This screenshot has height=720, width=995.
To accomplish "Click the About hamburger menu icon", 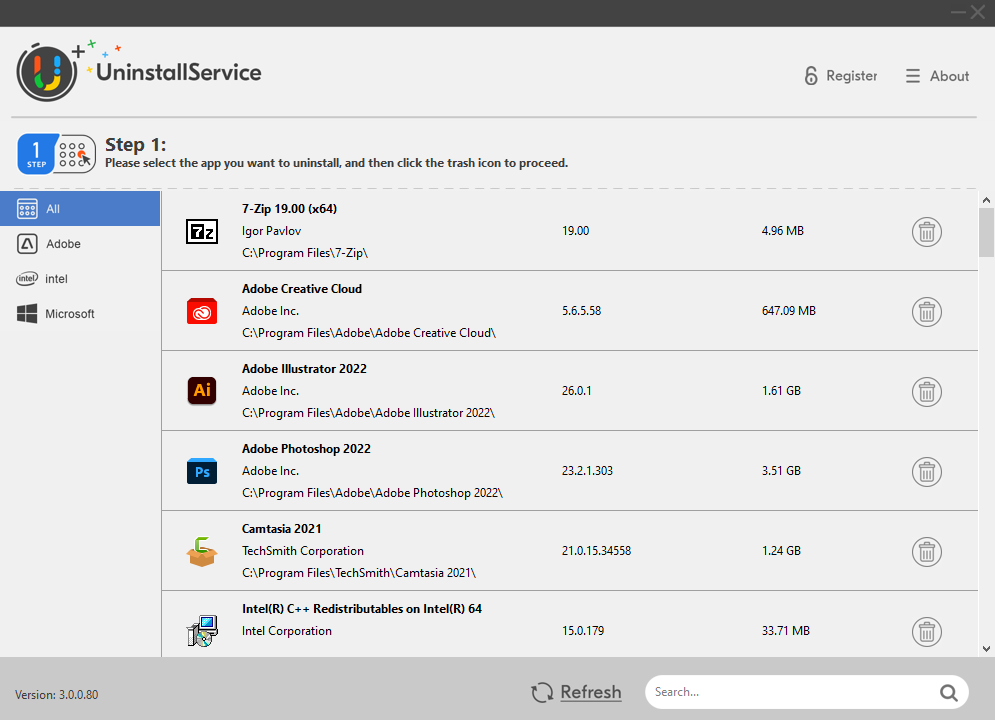I will [x=913, y=76].
